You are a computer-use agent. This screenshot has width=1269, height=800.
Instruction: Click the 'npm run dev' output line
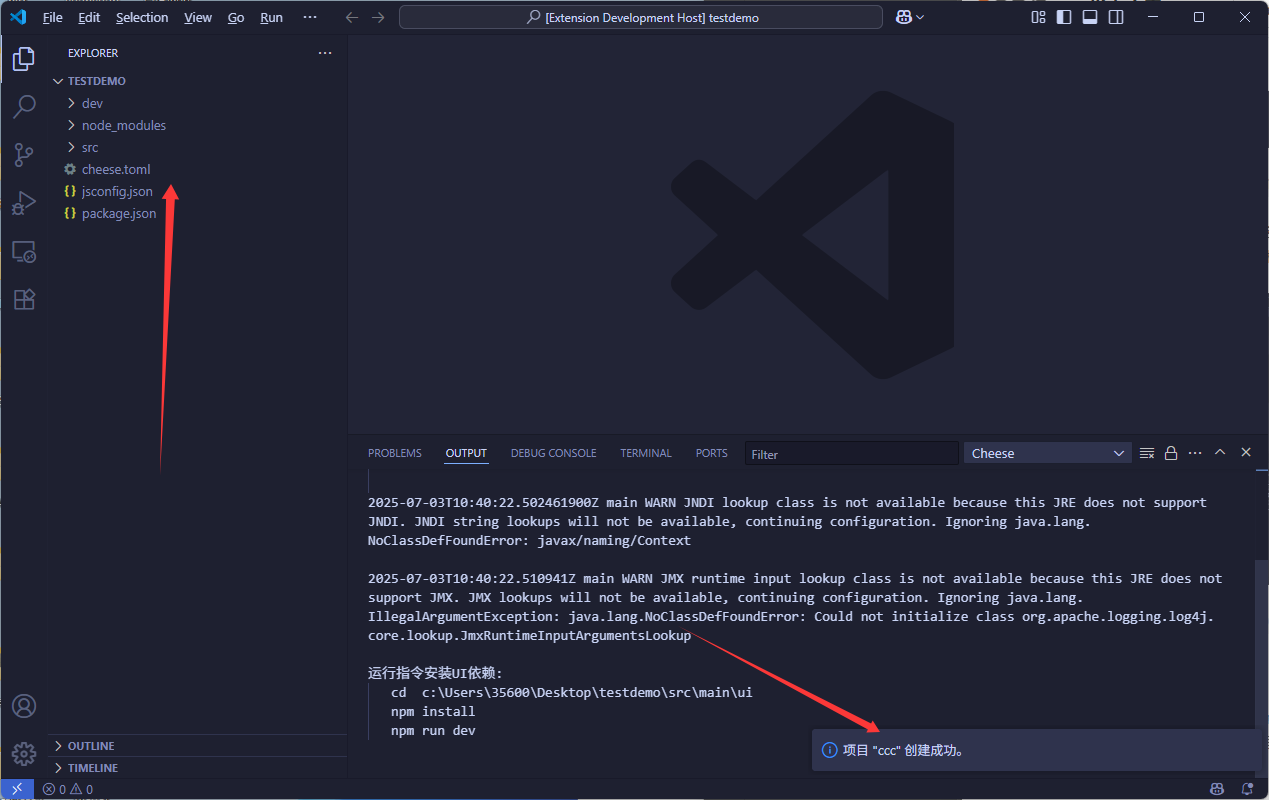tap(433, 731)
